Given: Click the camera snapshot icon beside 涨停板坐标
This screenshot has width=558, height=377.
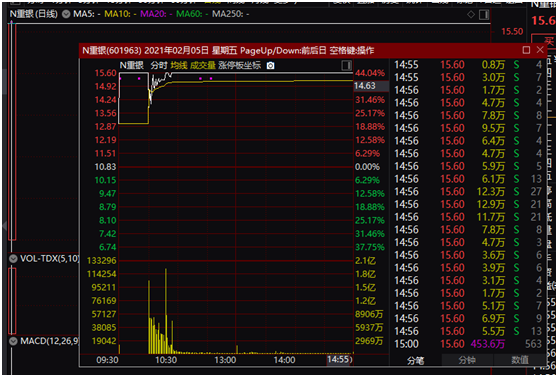Looking at the screenshot, I should [x=270, y=66].
